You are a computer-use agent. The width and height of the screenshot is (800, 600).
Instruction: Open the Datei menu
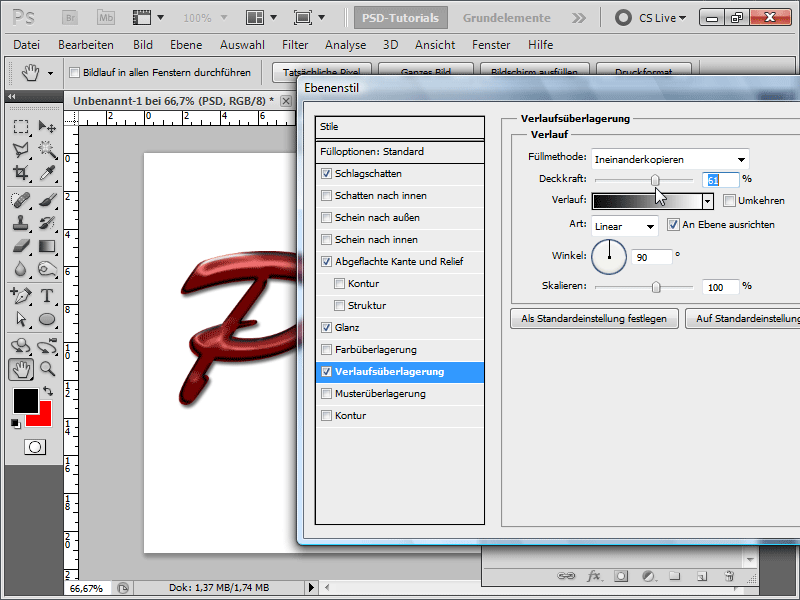point(27,45)
